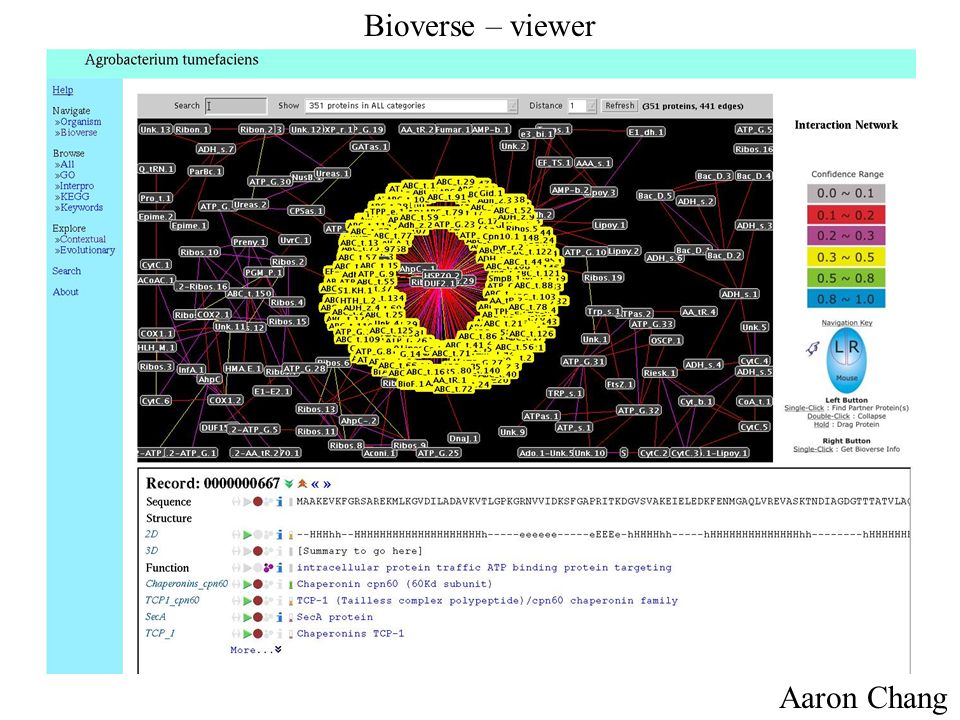
Task: Click the grey play arrow in the Function row
Action: click(247, 568)
